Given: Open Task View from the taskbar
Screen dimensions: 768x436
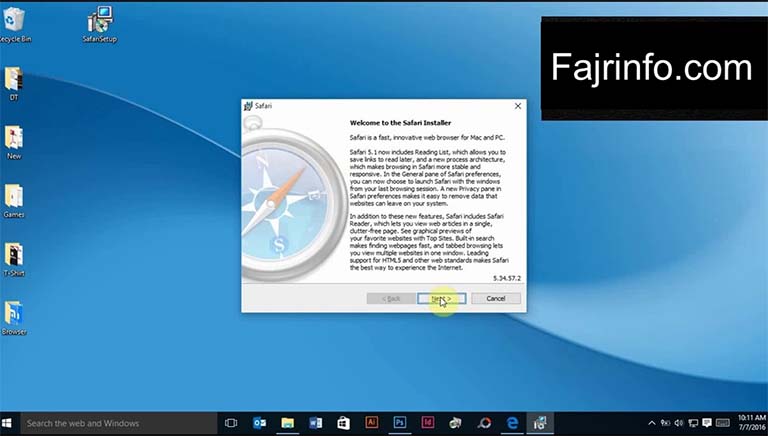Looking at the screenshot, I should point(231,423).
